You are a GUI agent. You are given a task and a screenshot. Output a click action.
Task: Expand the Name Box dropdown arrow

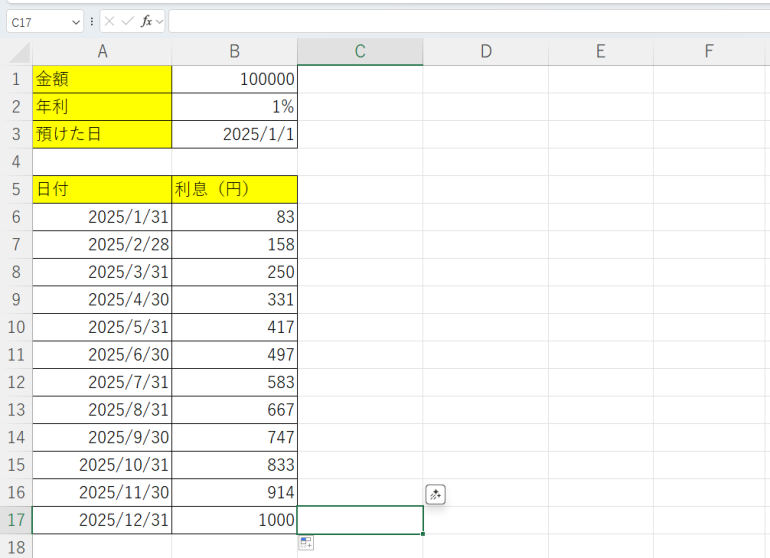(76, 21)
